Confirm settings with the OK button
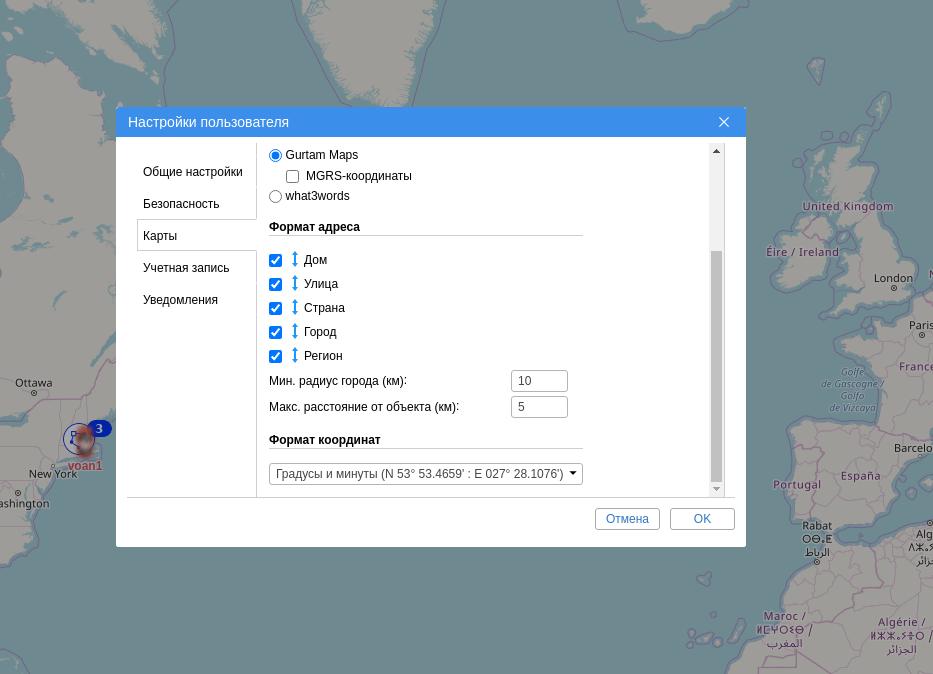This screenshot has height=674, width=933. pos(702,519)
